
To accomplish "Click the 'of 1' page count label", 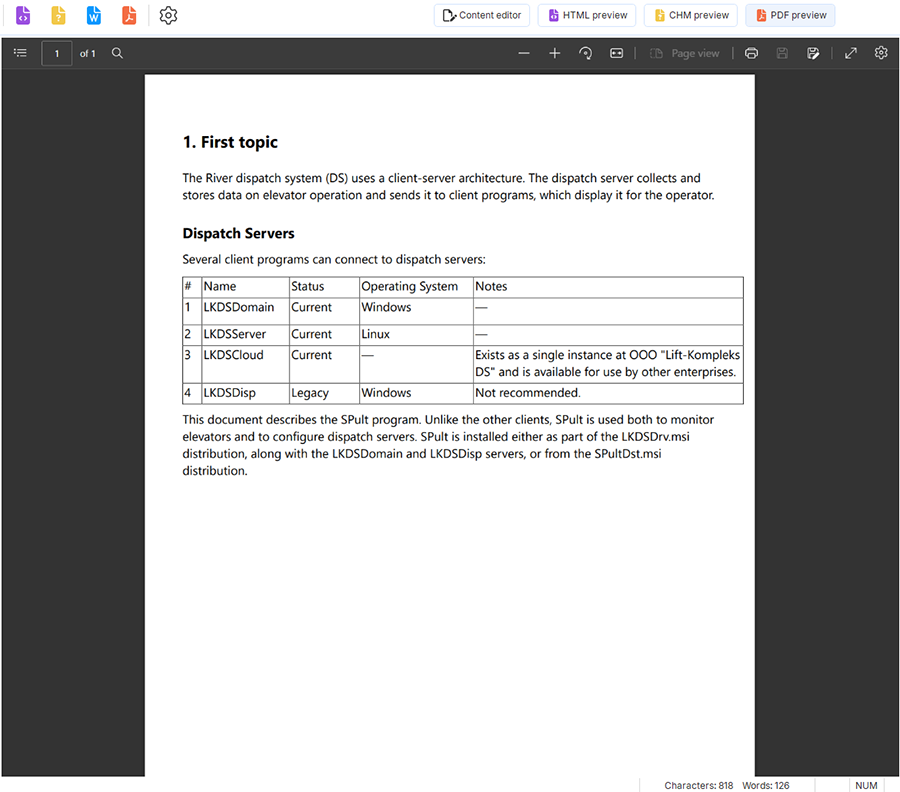I will (x=87, y=53).
